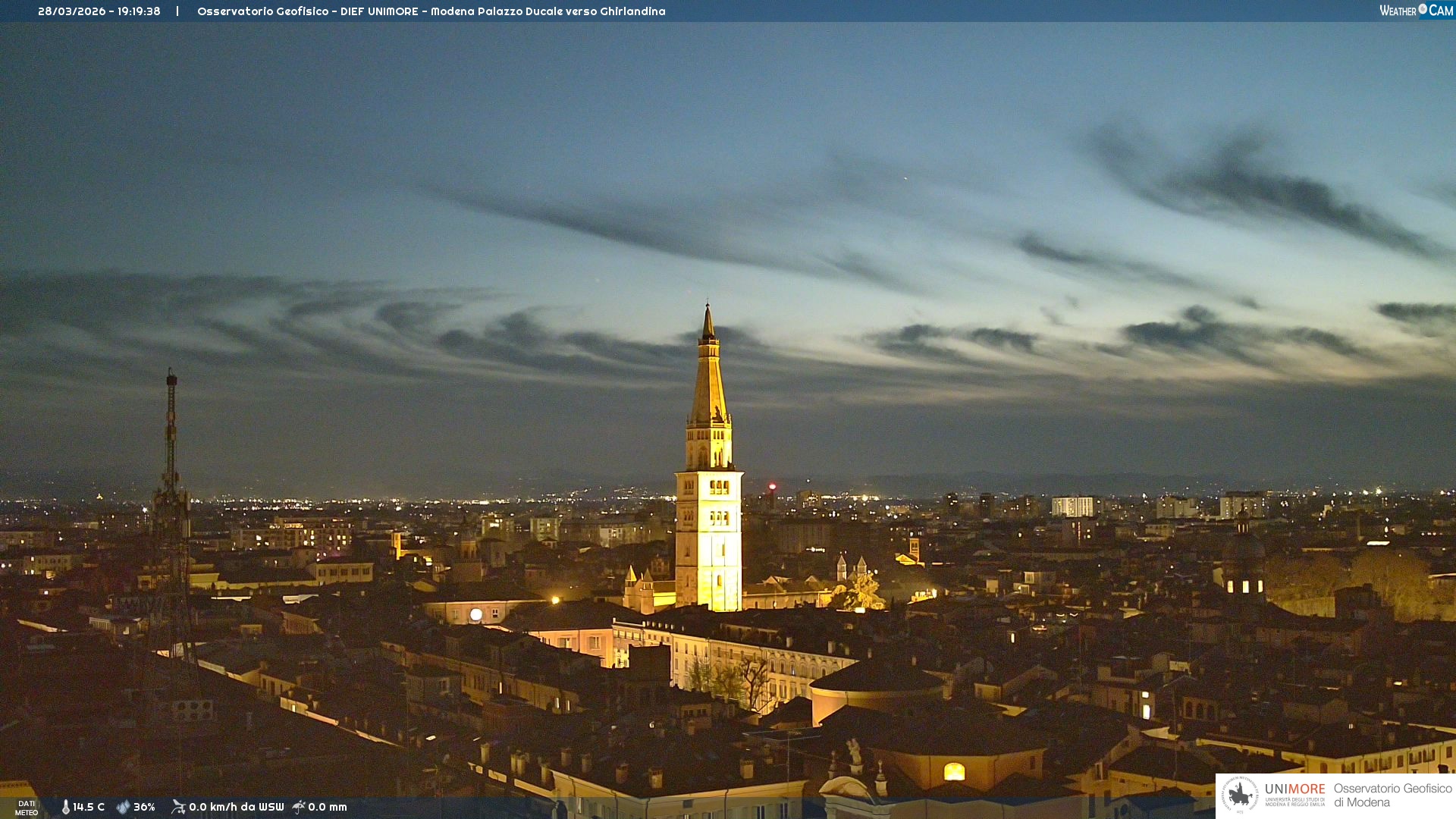Image resolution: width=1456 pixels, height=819 pixels.
Task: Click Osservatorio Geofisico di Modena caption
Action: 1392,795
